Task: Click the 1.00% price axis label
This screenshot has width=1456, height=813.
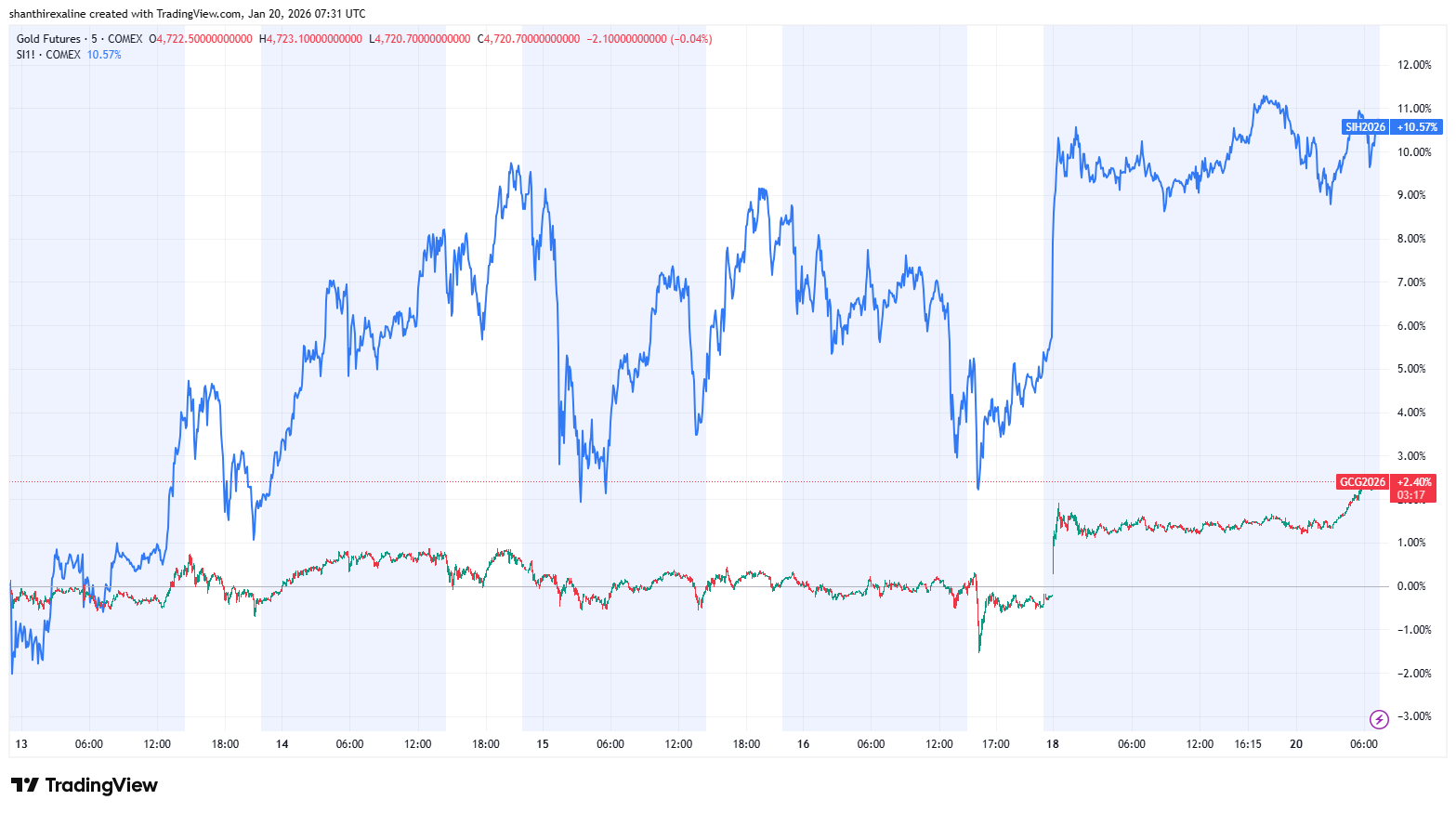Action: pos(1411,543)
